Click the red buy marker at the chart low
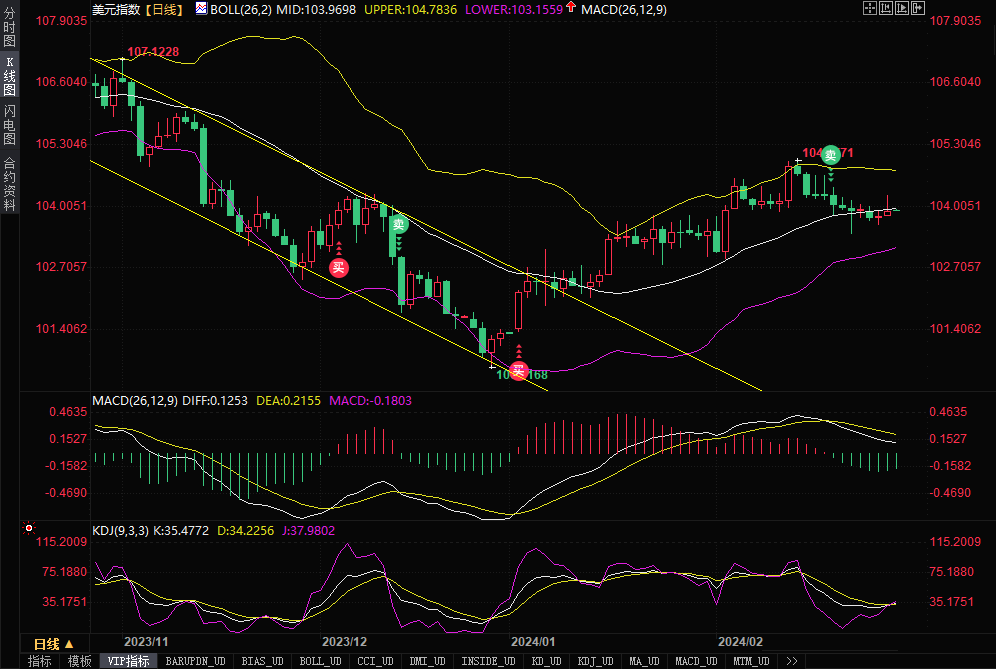This screenshot has height=669, width=996. (518, 371)
